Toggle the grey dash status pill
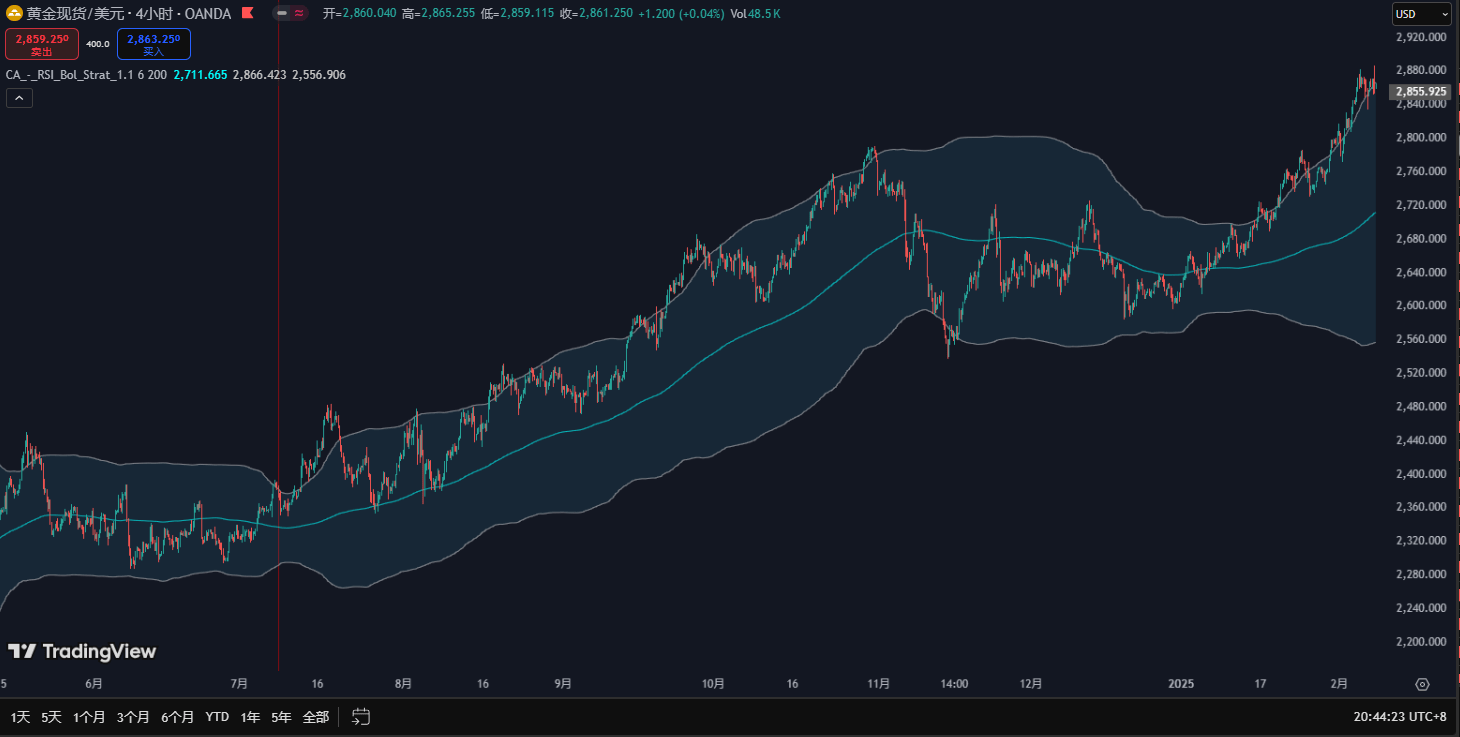 tap(282, 14)
